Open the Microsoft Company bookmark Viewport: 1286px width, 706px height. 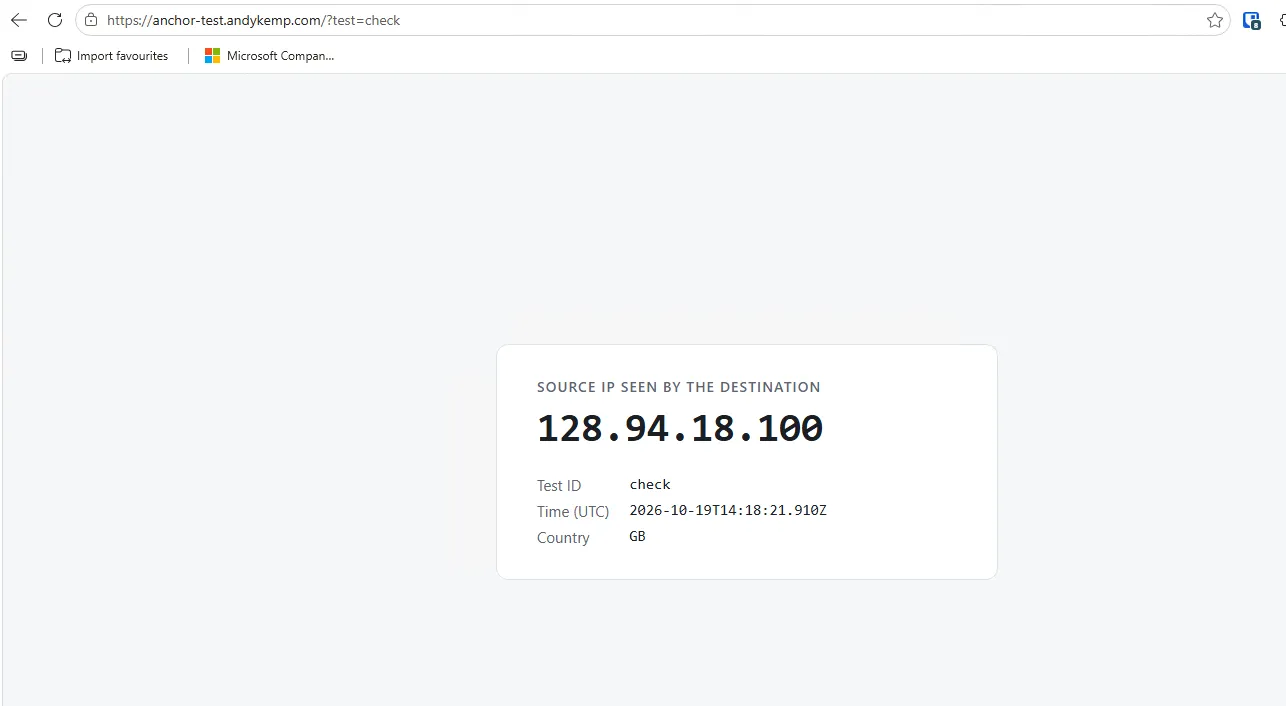pos(269,56)
